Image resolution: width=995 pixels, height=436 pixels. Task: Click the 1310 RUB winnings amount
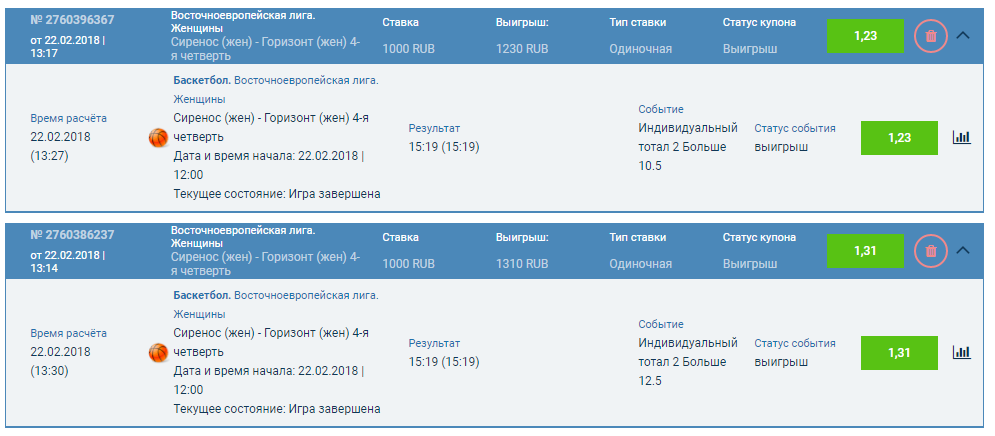click(522, 264)
